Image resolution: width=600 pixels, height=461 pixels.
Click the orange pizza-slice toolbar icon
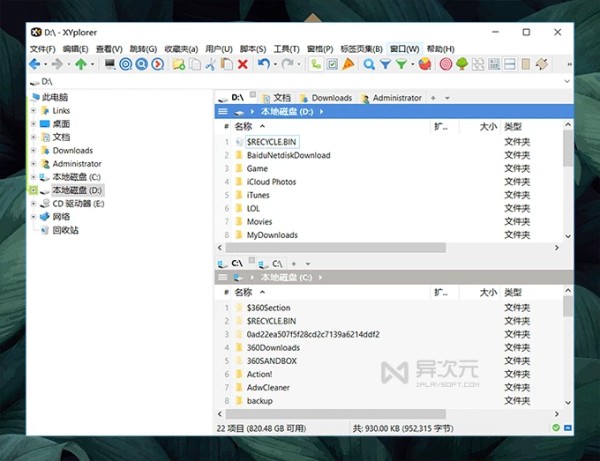[x=348, y=64]
